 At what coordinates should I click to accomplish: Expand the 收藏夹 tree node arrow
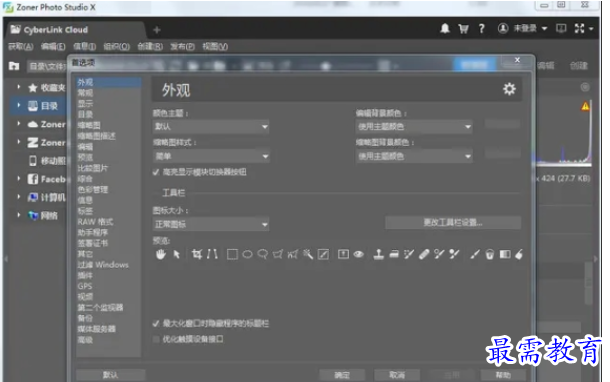click(18, 87)
